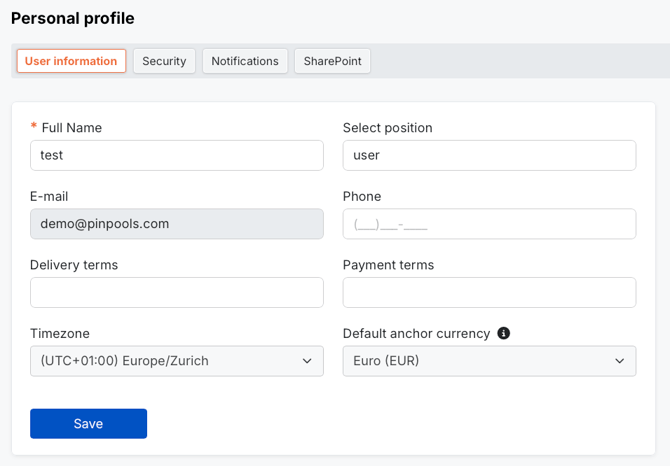Switch to the User information tab
670x466 pixels.
click(71, 61)
